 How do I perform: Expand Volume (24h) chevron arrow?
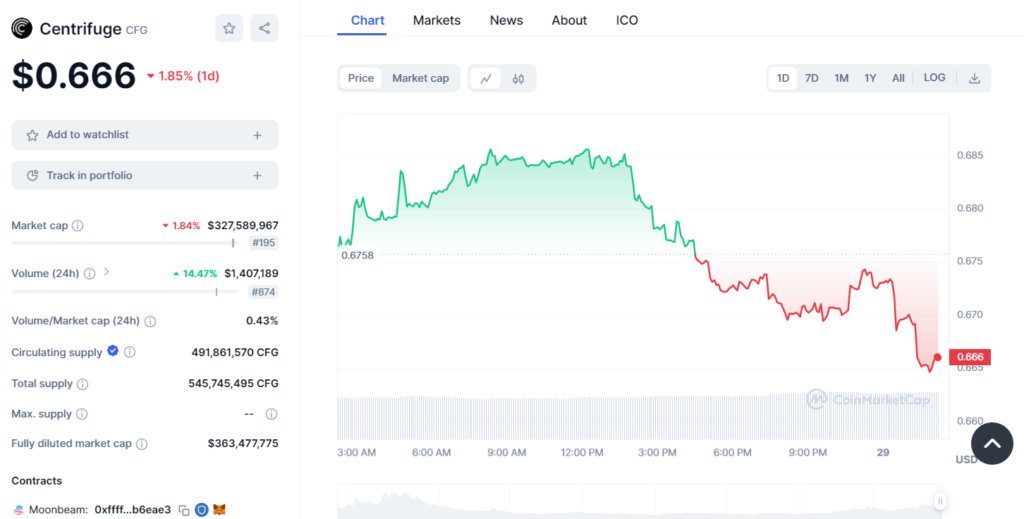click(x=107, y=272)
